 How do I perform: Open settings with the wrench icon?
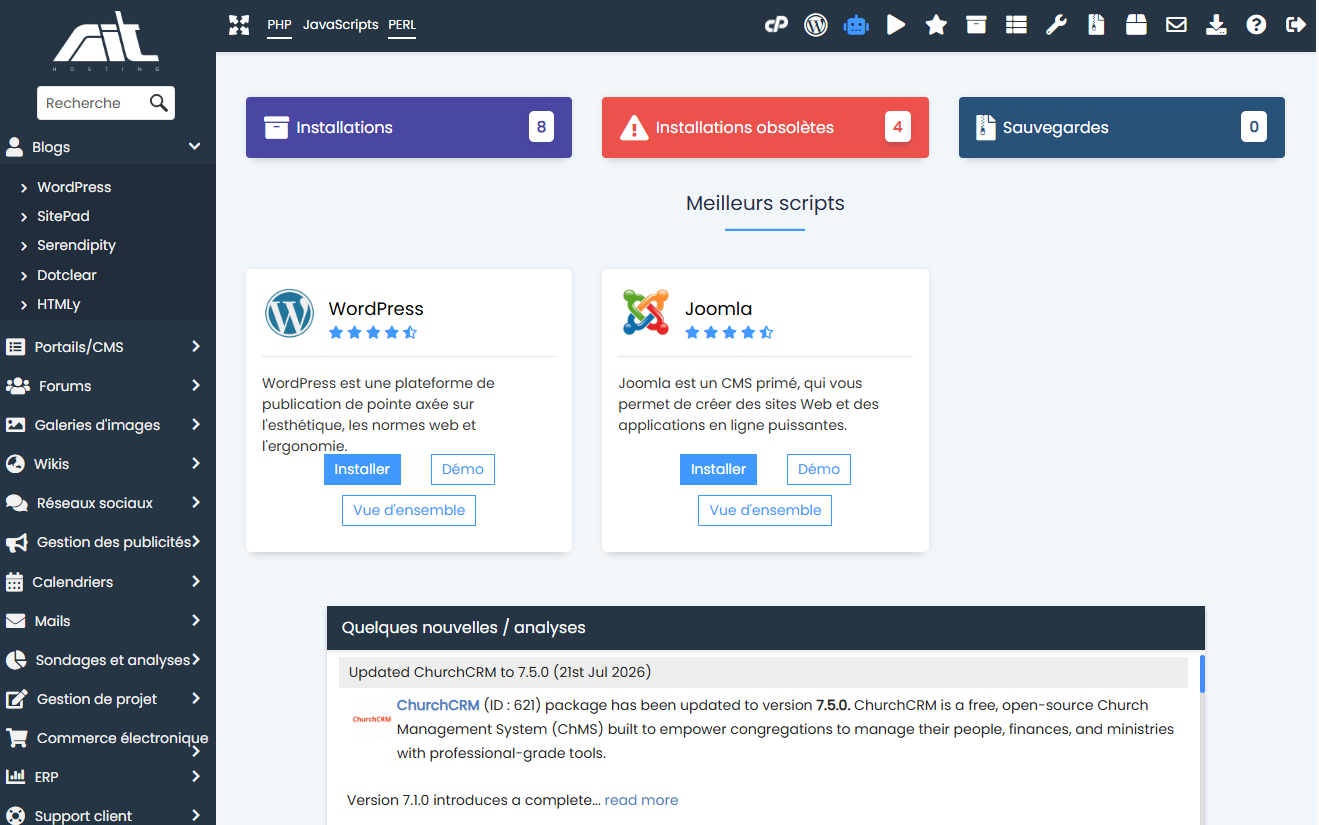(1056, 25)
